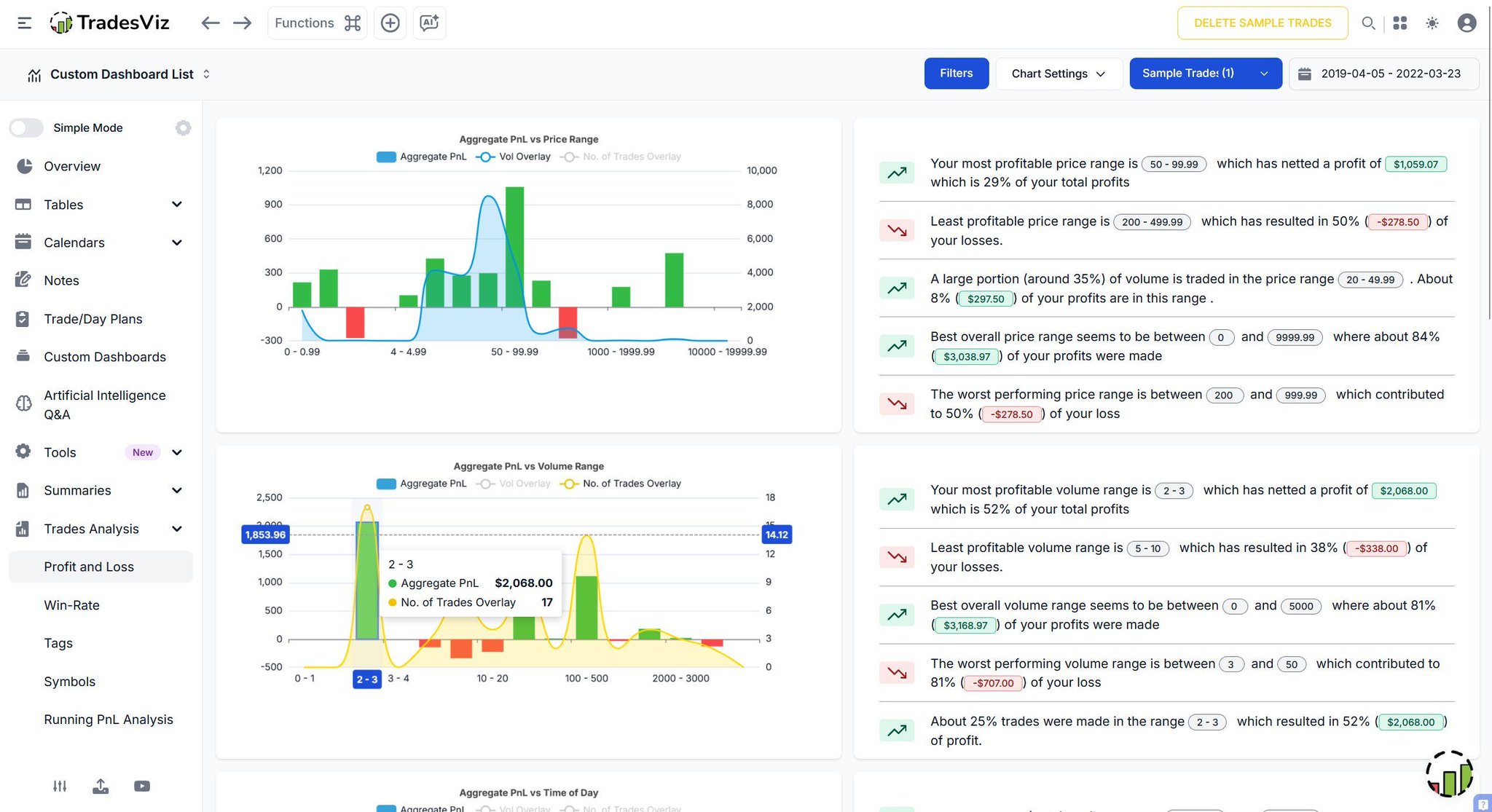1492x812 pixels.
Task: Click the AI chat icon in top toolbar
Action: tap(429, 23)
